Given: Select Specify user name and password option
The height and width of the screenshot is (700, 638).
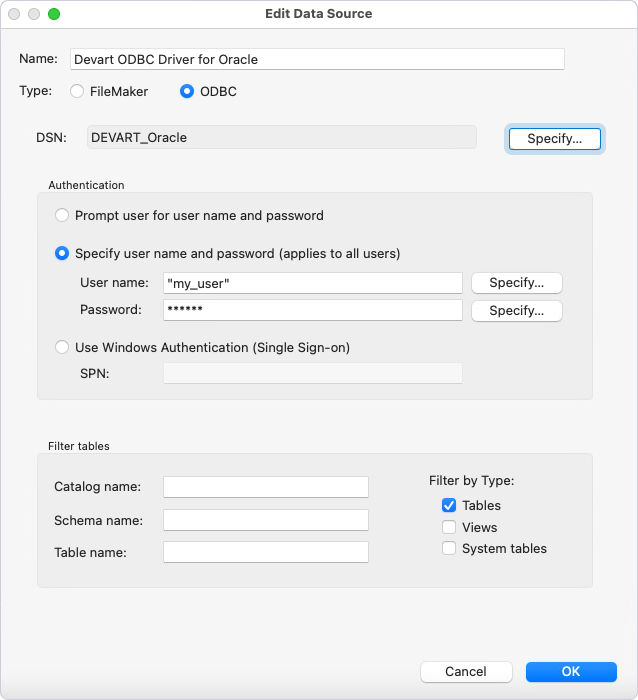Looking at the screenshot, I should click(x=62, y=253).
